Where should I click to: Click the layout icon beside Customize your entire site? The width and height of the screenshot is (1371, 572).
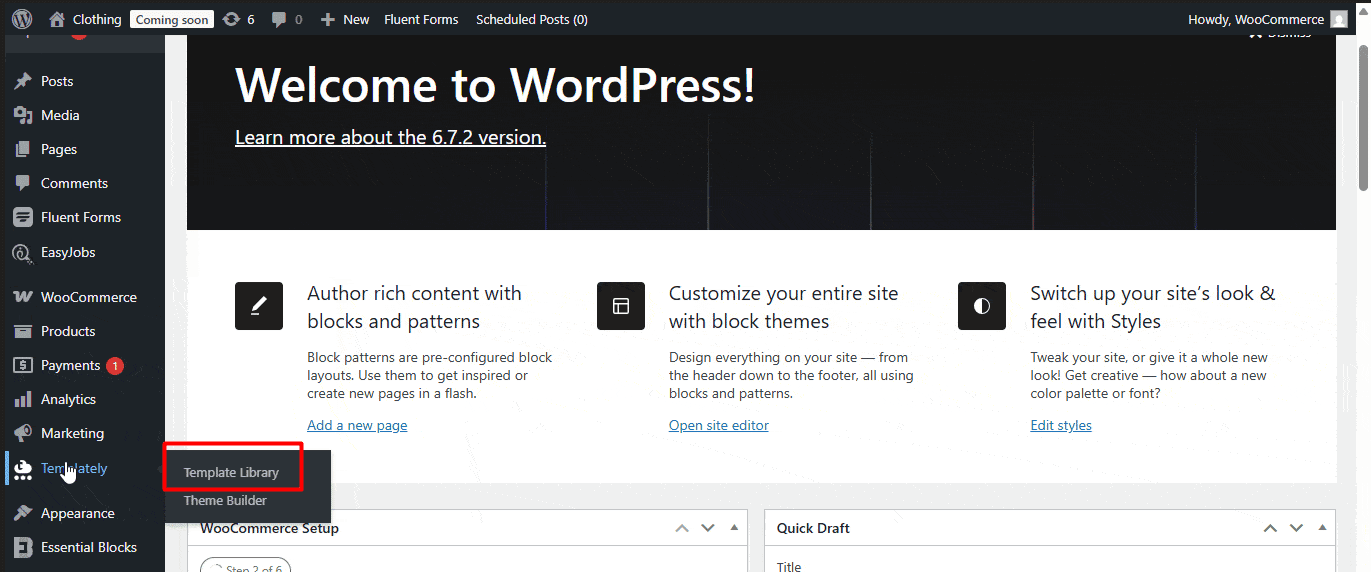(x=621, y=306)
